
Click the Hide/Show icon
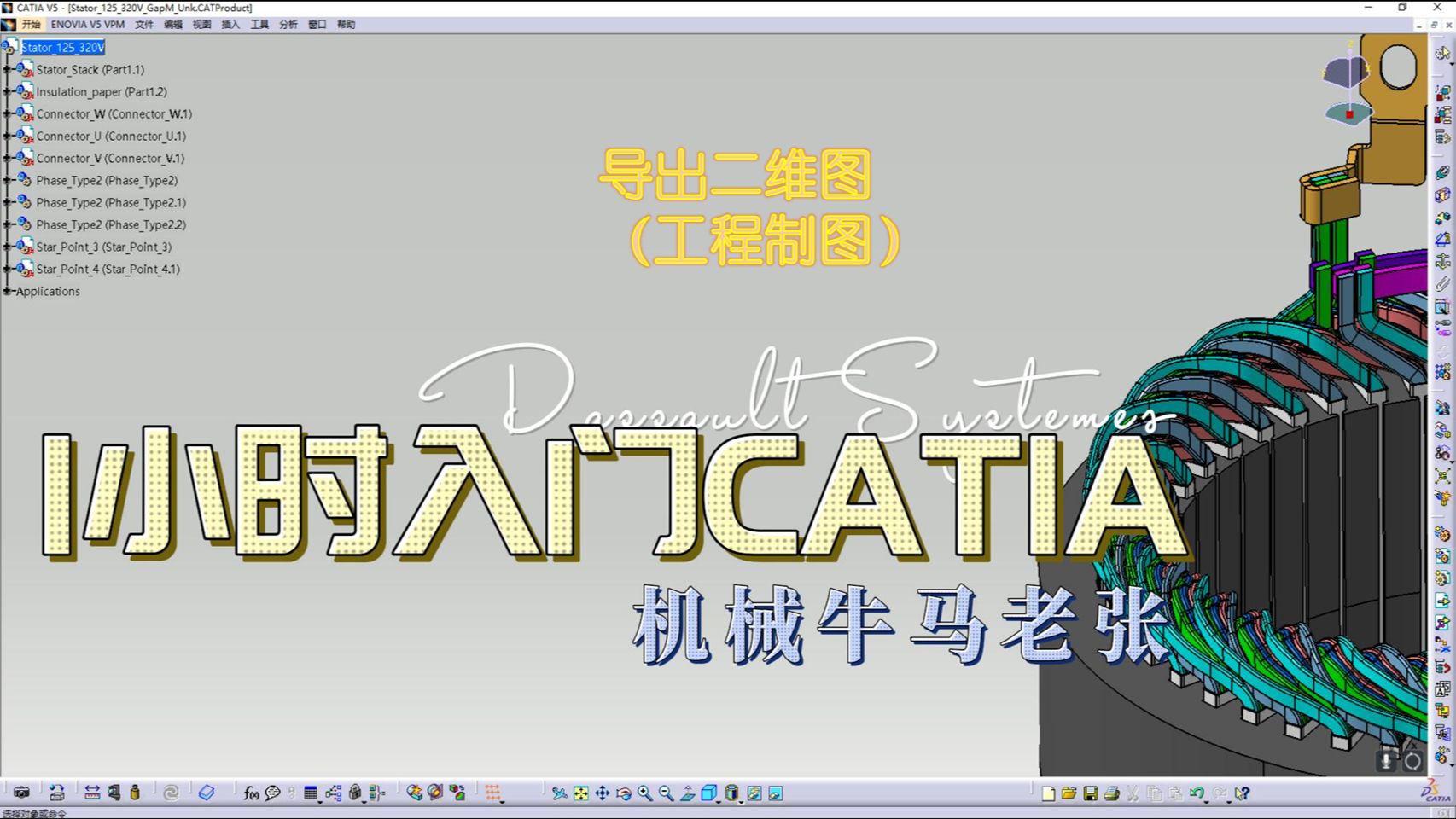[754, 793]
